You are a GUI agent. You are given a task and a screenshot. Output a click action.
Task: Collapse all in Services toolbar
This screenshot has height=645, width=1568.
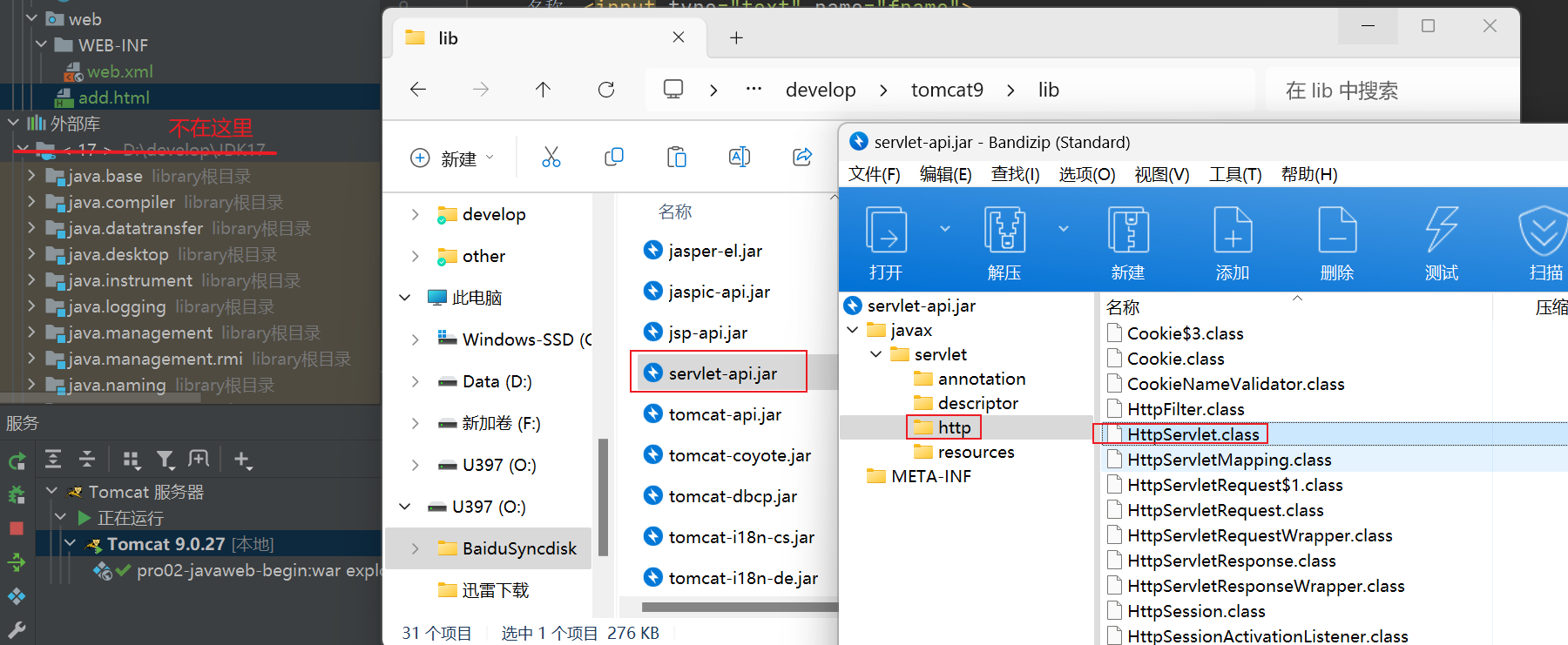[87, 459]
